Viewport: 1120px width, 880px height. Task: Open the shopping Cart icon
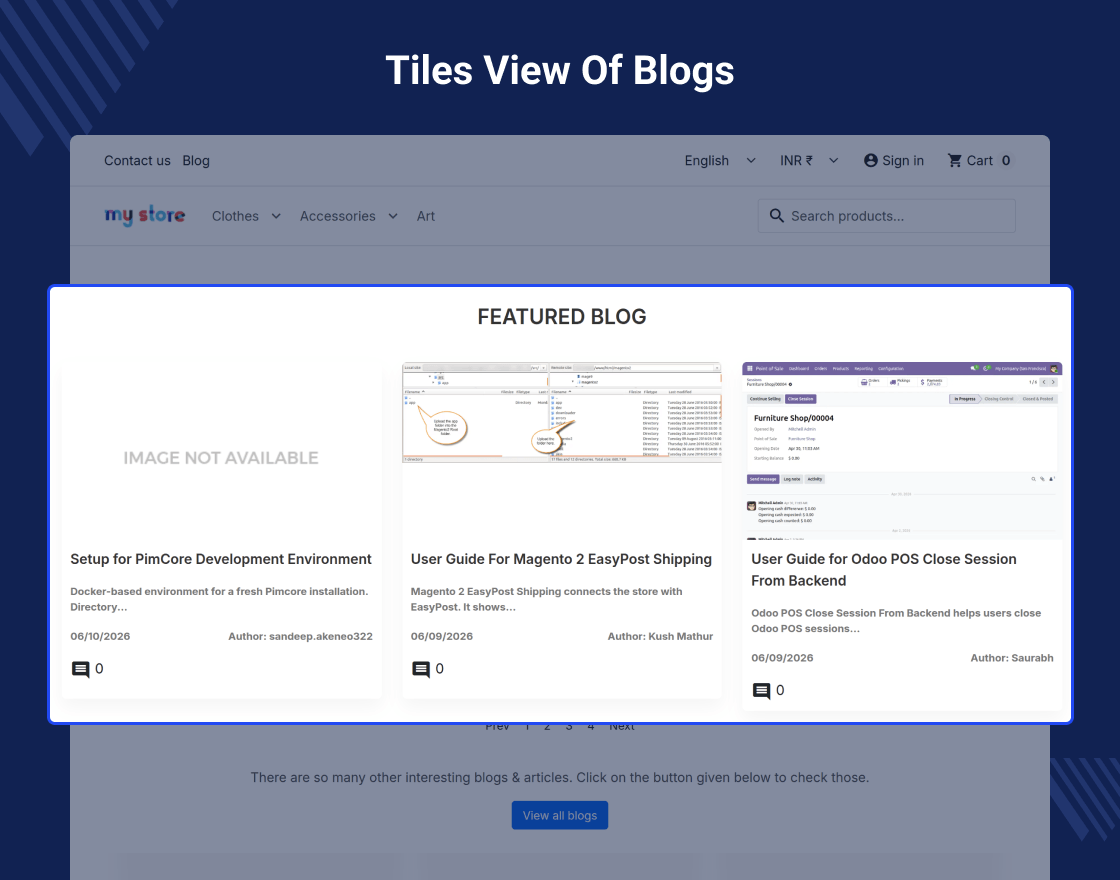954,161
